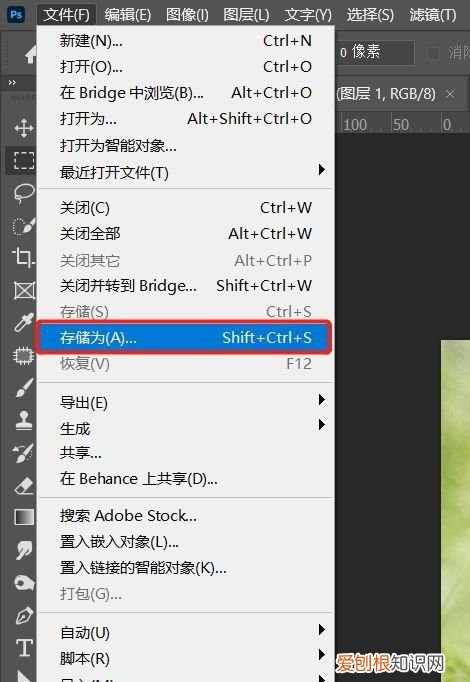This screenshot has width=470, height=682.
Task: Expand the 导出(E) submenu
Action: click(x=186, y=402)
